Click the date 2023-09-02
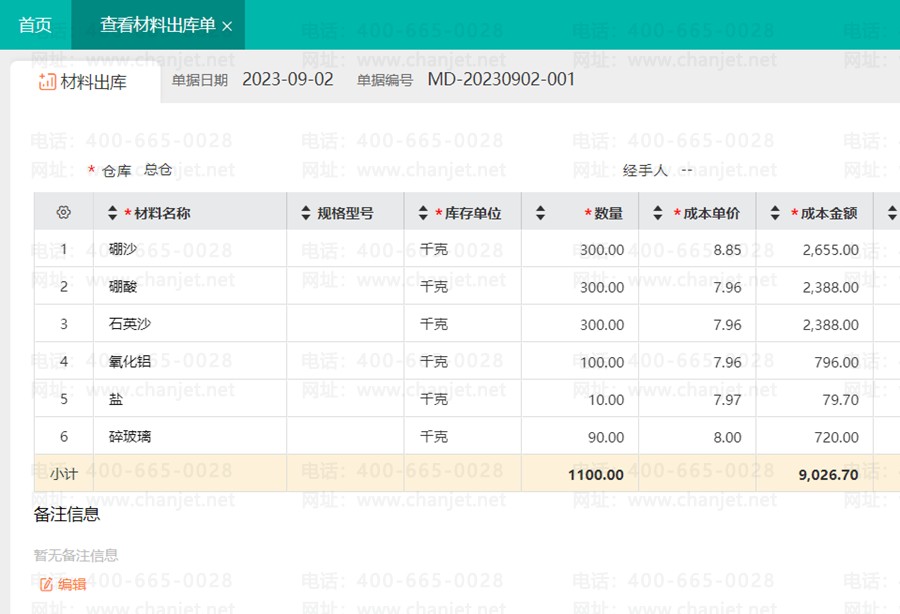Screen dimensions: 900x614 point(288,79)
